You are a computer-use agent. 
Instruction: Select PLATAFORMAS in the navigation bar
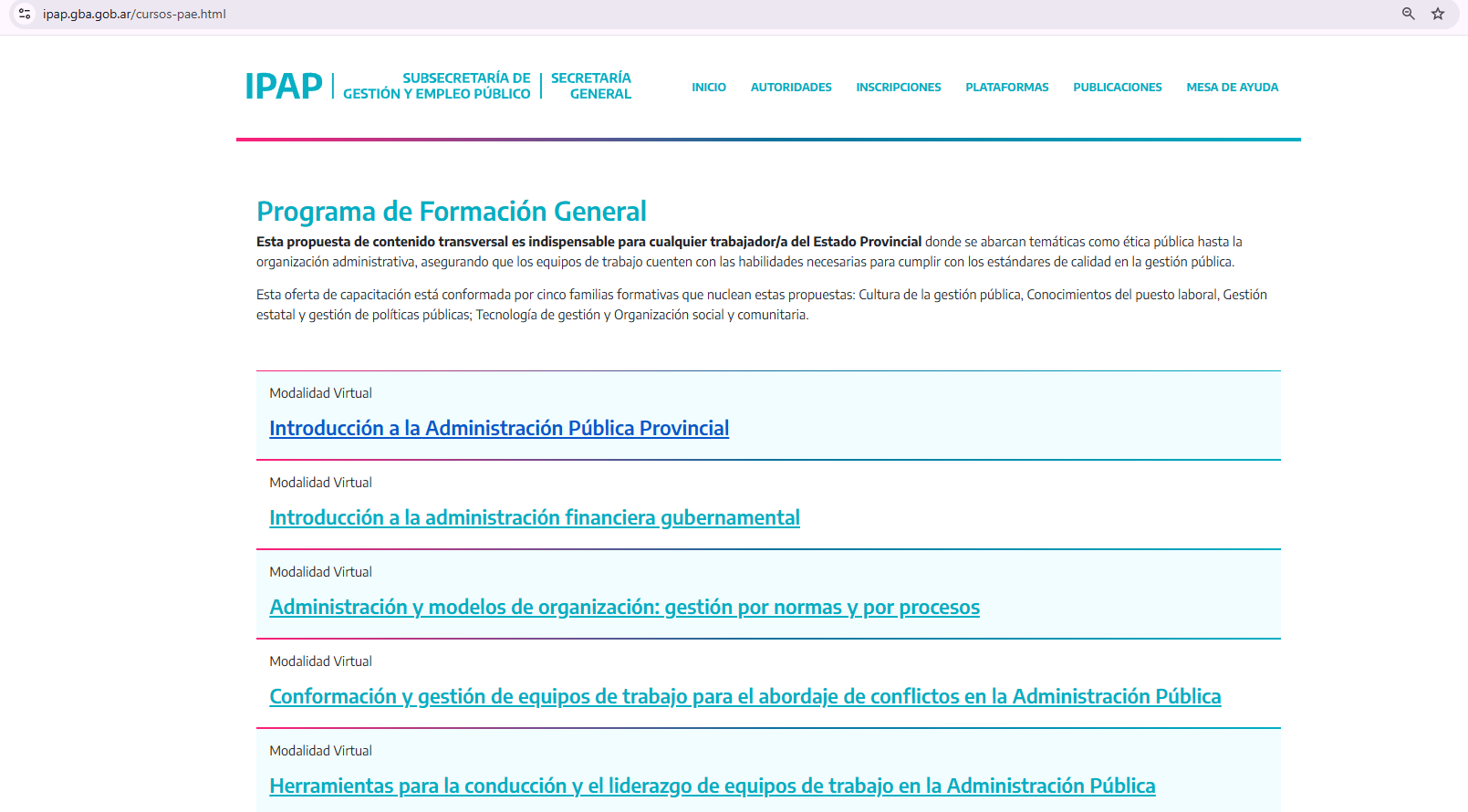[x=1006, y=88]
